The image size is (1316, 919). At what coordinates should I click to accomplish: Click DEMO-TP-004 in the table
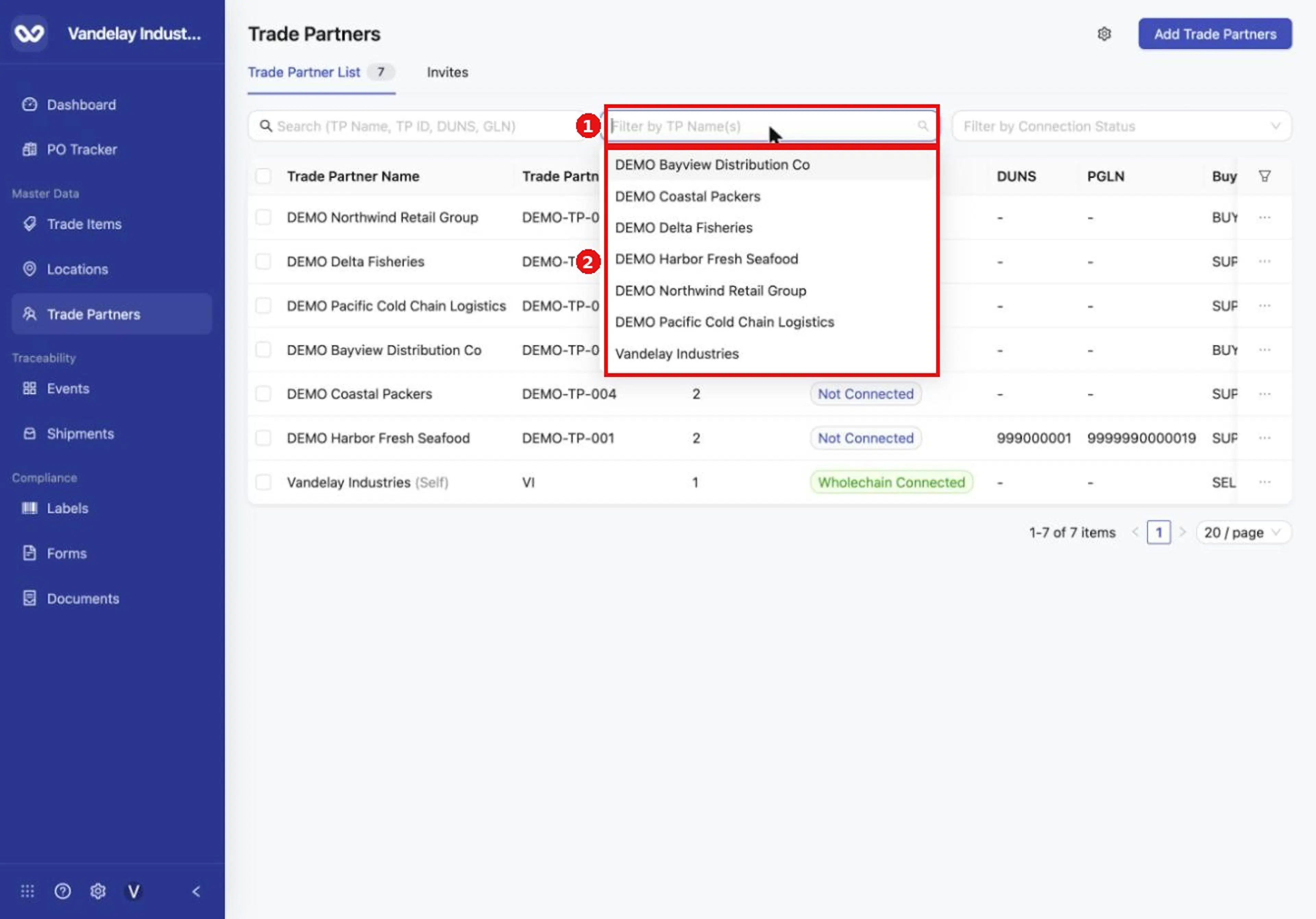pos(569,394)
